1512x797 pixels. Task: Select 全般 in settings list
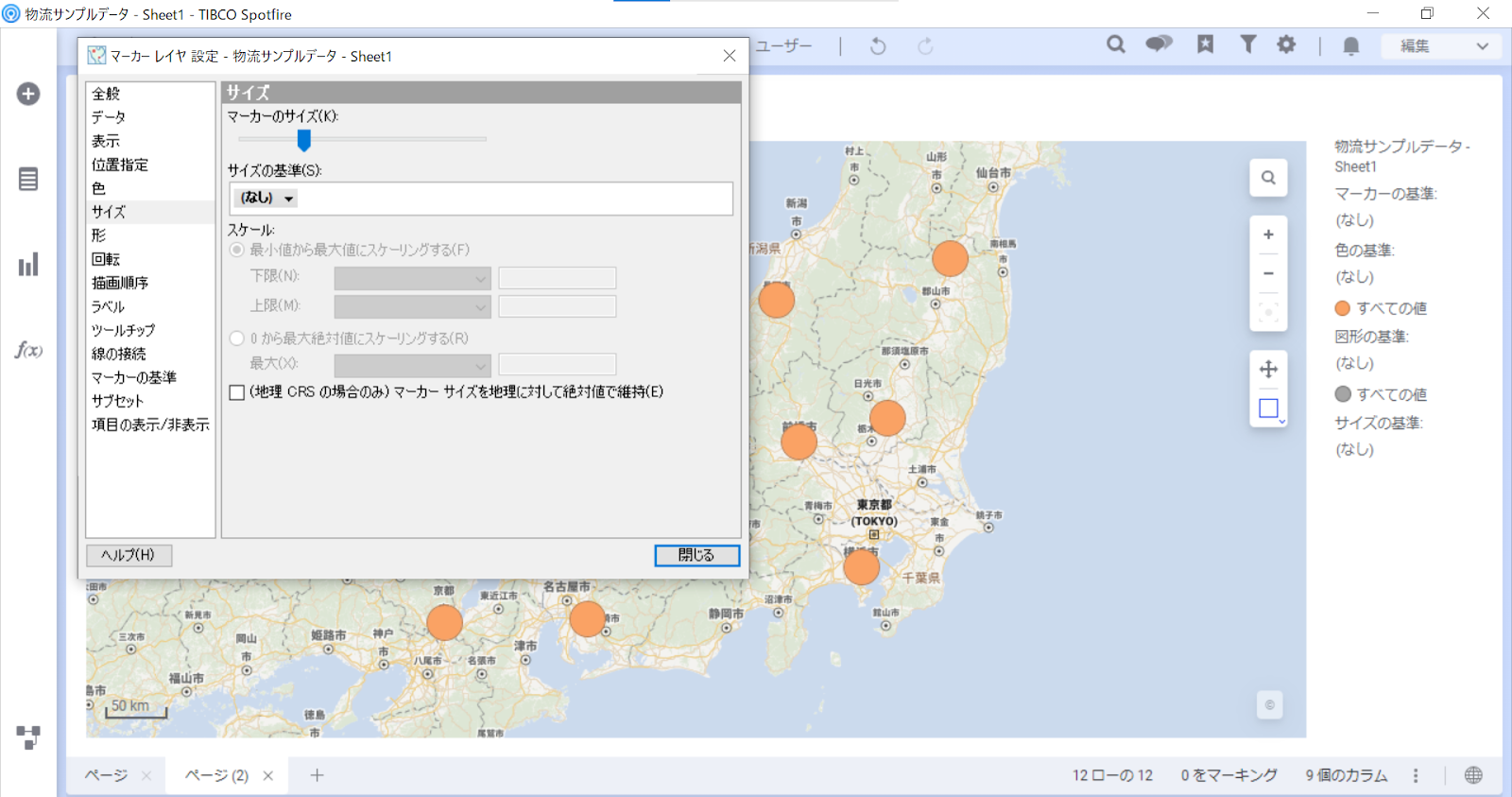tap(106, 94)
